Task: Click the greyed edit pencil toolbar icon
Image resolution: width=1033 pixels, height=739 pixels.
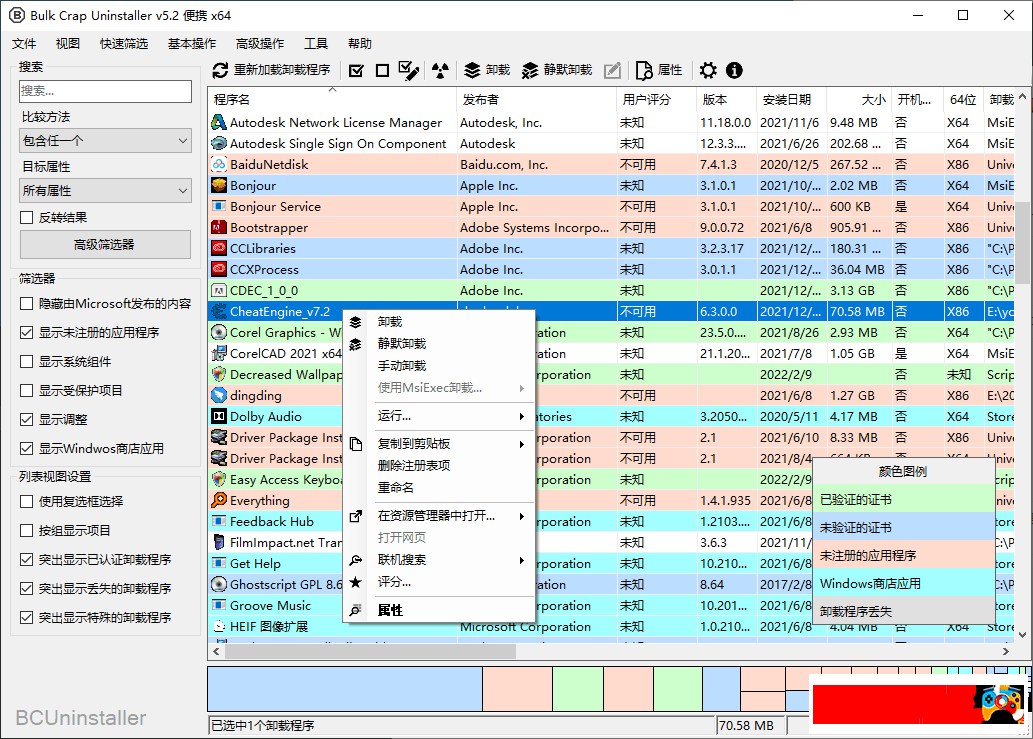Action: tap(612, 70)
